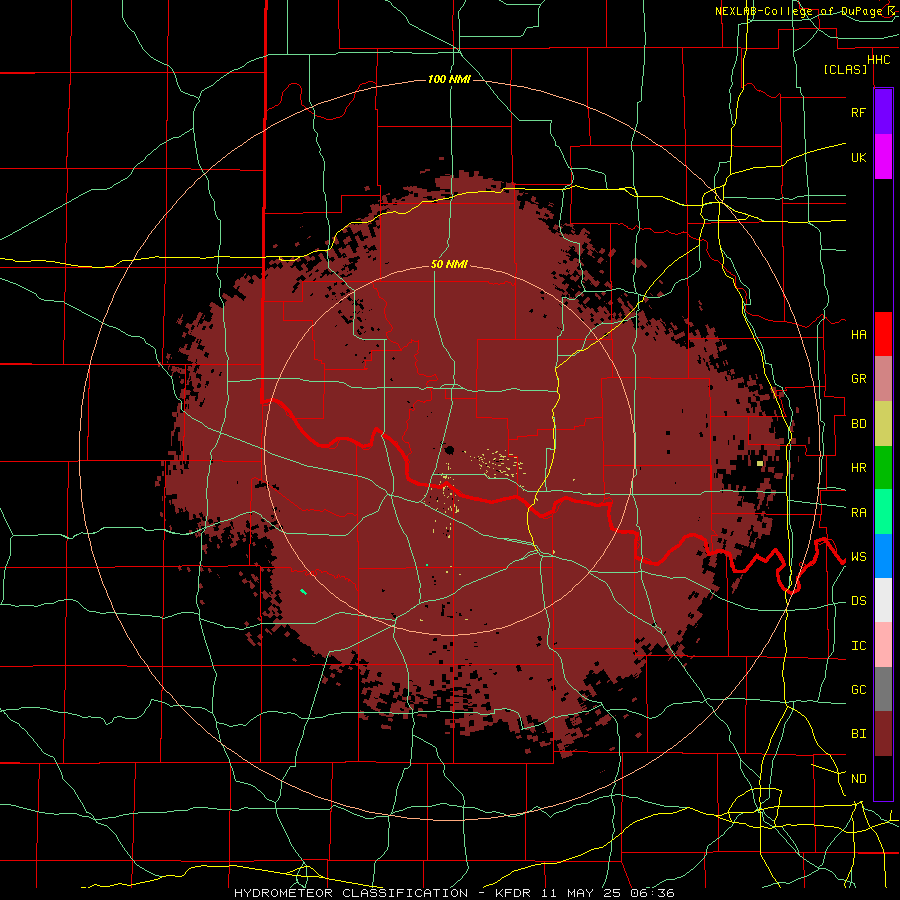
Task: Click the "HR" legend label
Action: (x=858, y=468)
